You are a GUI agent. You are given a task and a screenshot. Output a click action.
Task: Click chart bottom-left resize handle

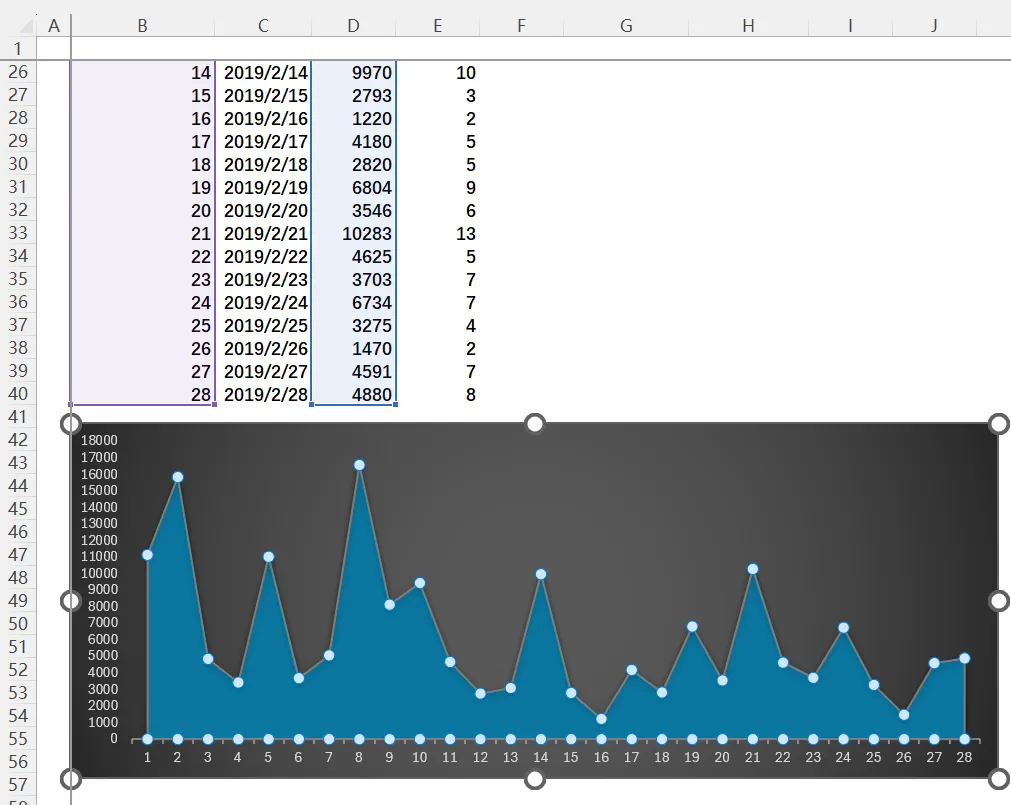pyautogui.click(x=70, y=779)
